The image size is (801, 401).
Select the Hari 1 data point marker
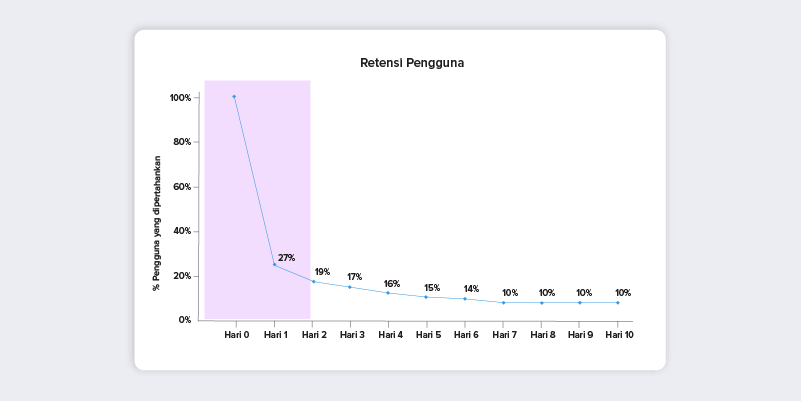pos(274,265)
